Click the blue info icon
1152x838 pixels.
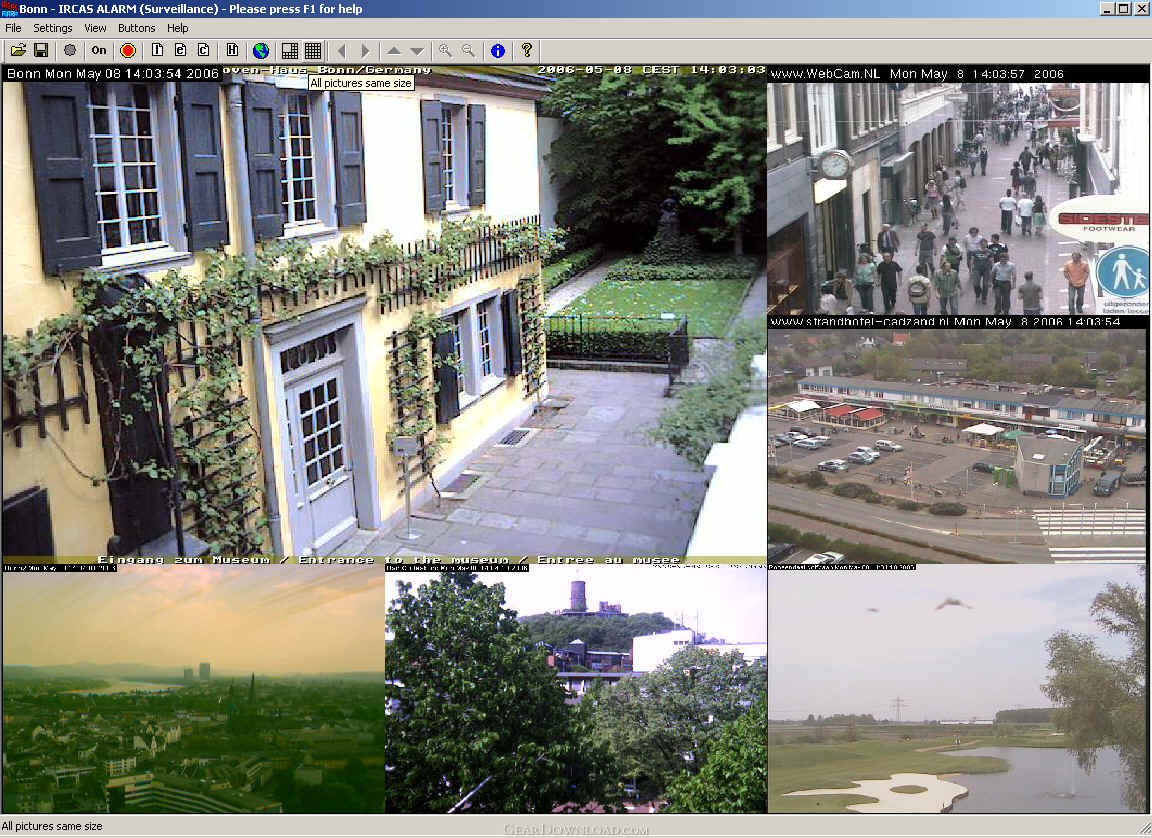pyautogui.click(x=498, y=50)
